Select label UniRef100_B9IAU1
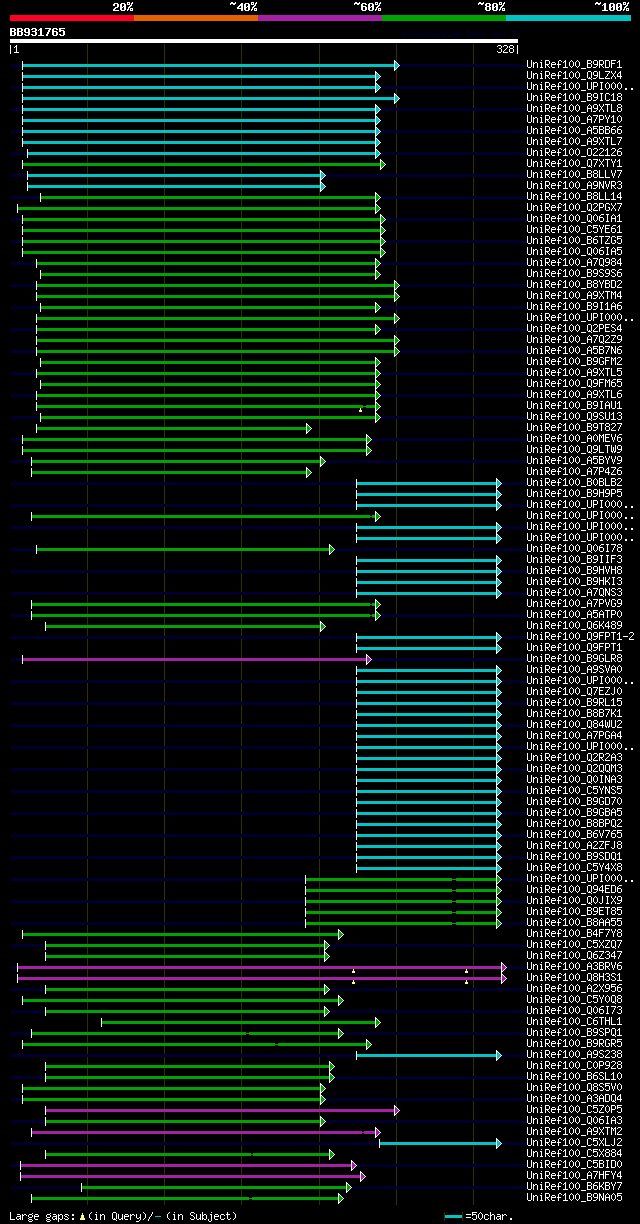Image resolution: width=640 pixels, height=1224 pixels. (x=574, y=406)
